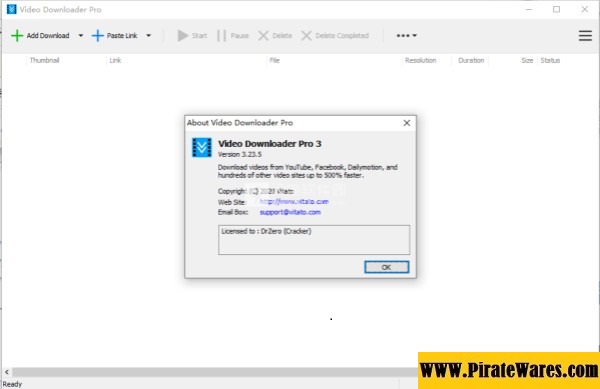Click the Status column header
This screenshot has height=389, width=600.
tap(550, 60)
